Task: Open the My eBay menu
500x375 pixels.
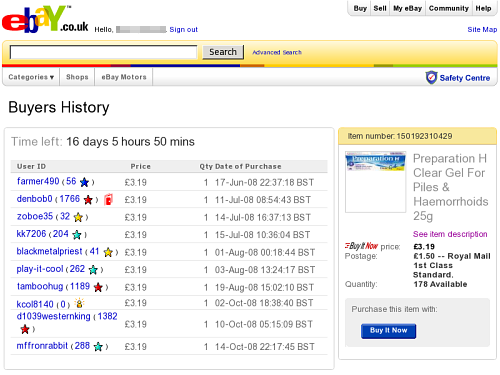Action: click(x=407, y=8)
